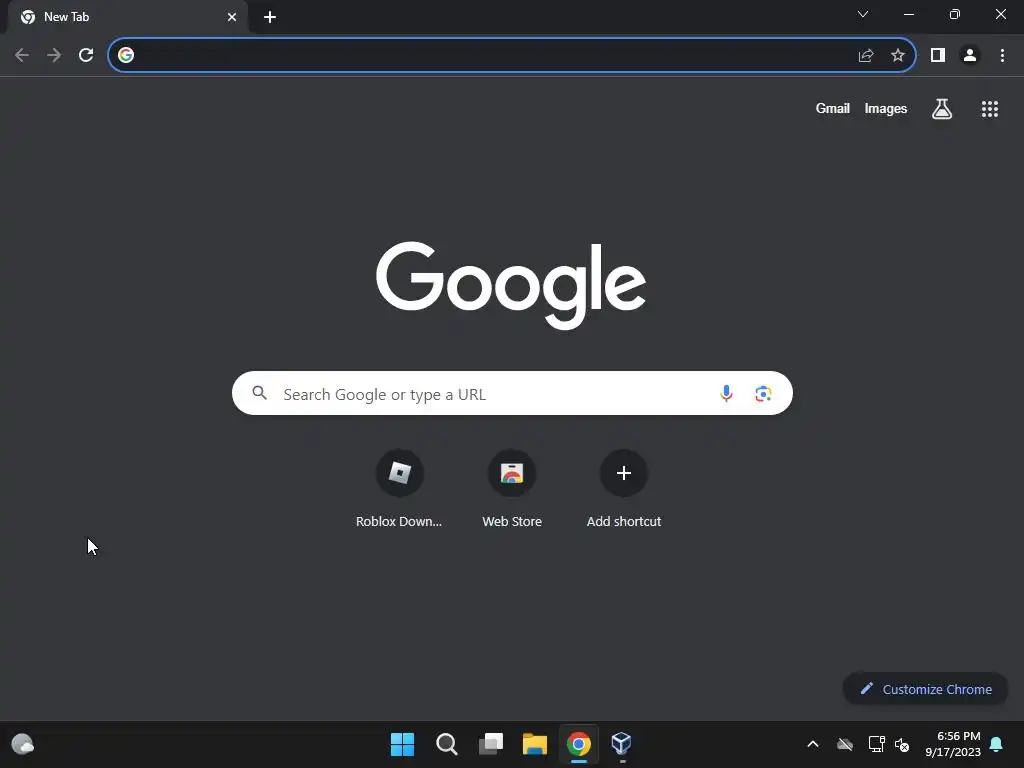The height and width of the screenshot is (768, 1024).
Task: Open the Roblox Download shortcut
Action: (x=399, y=488)
